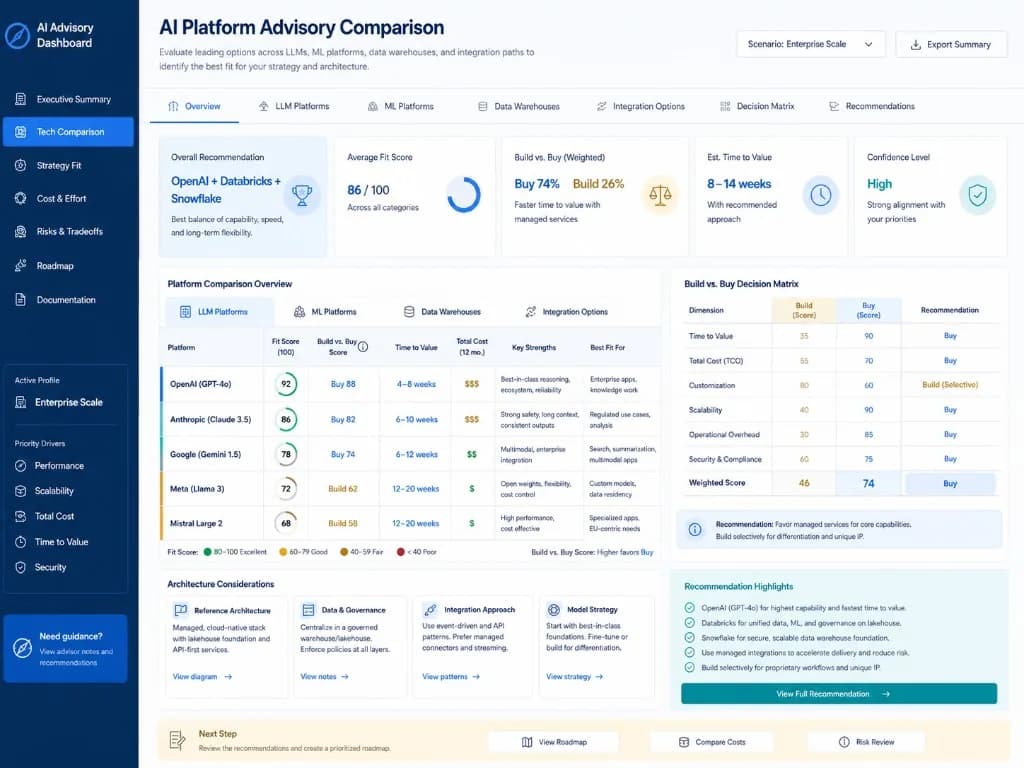This screenshot has width=1024, height=768.
Task: Click the Data & Governance card icon
Action: point(308,610)
